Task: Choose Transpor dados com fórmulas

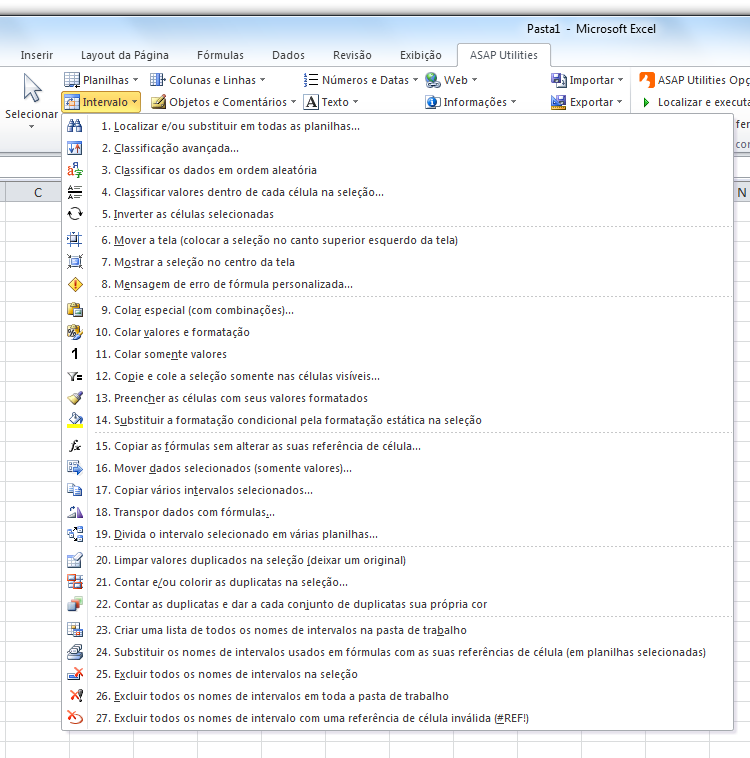Action: [397, 512]
